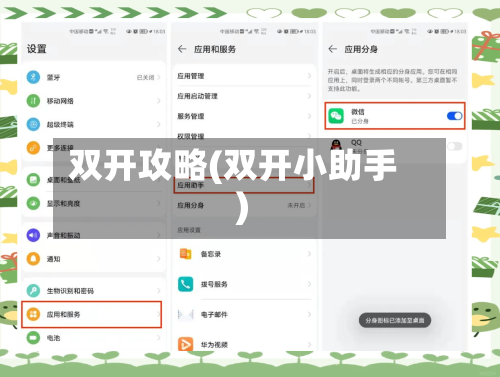500x377 pixels.
Task: Tap the 应用和服务 page title
Action: pos(215,49)
